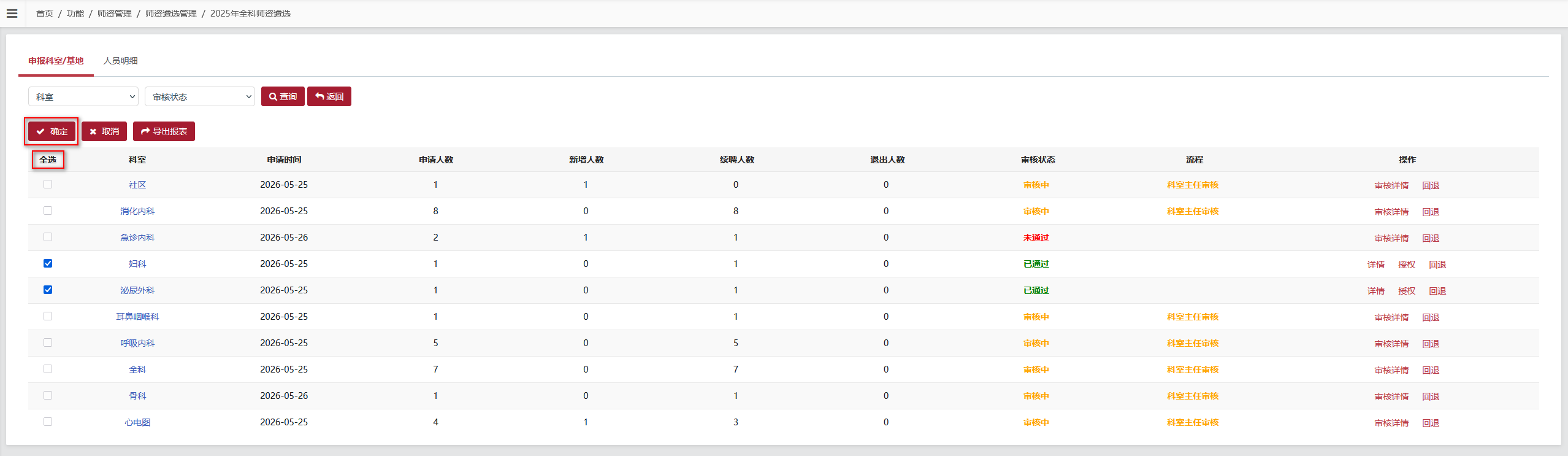Open 师资管理 breadcrumb link

tap(115, 14)
